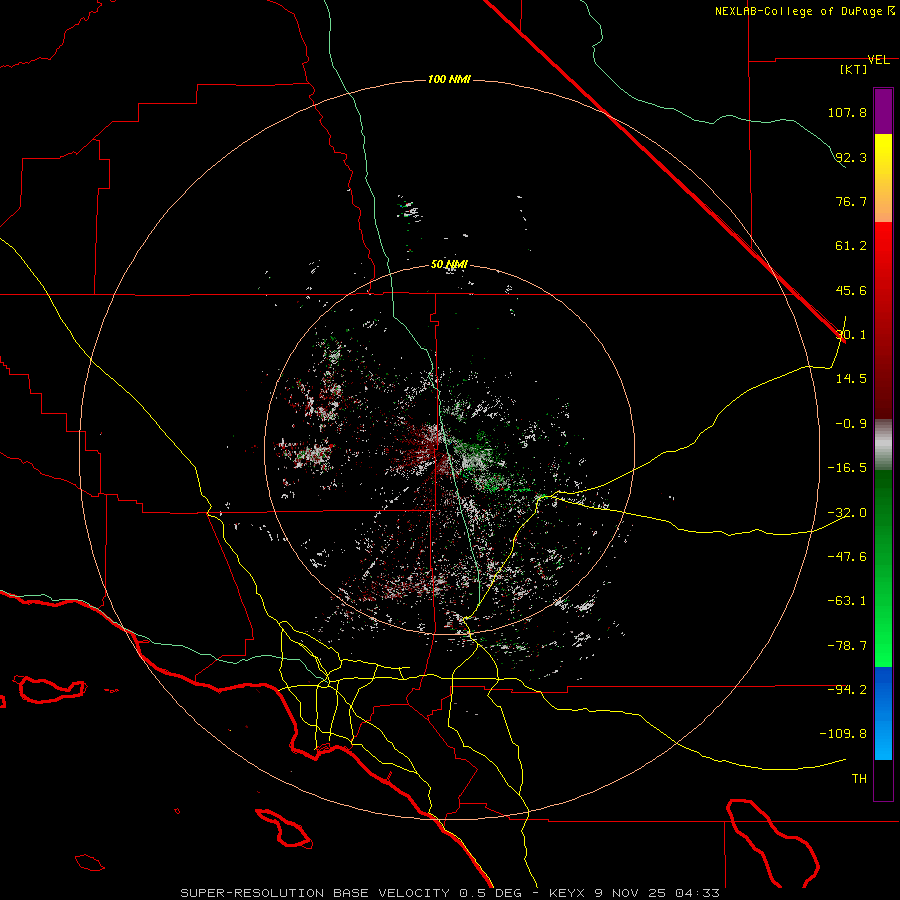The image size is (900, 900).
Task: Select the -0.9 legend value
Action: click(x=851, y=424)
